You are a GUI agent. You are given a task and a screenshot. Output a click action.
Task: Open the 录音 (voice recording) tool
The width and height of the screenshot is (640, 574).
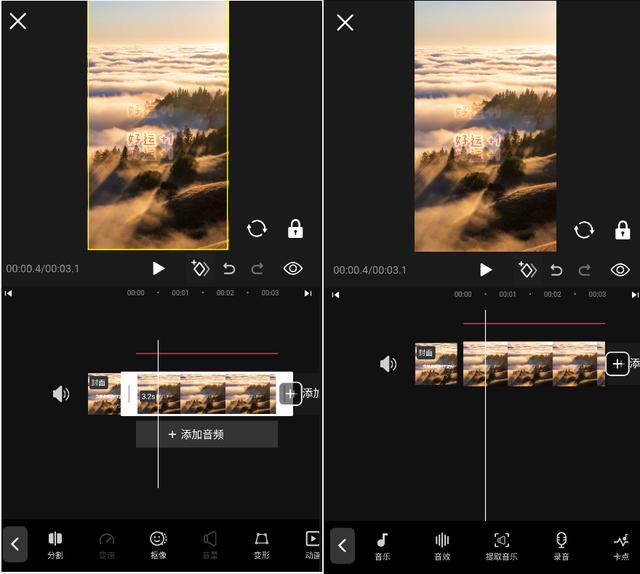[x=562, y=545]
